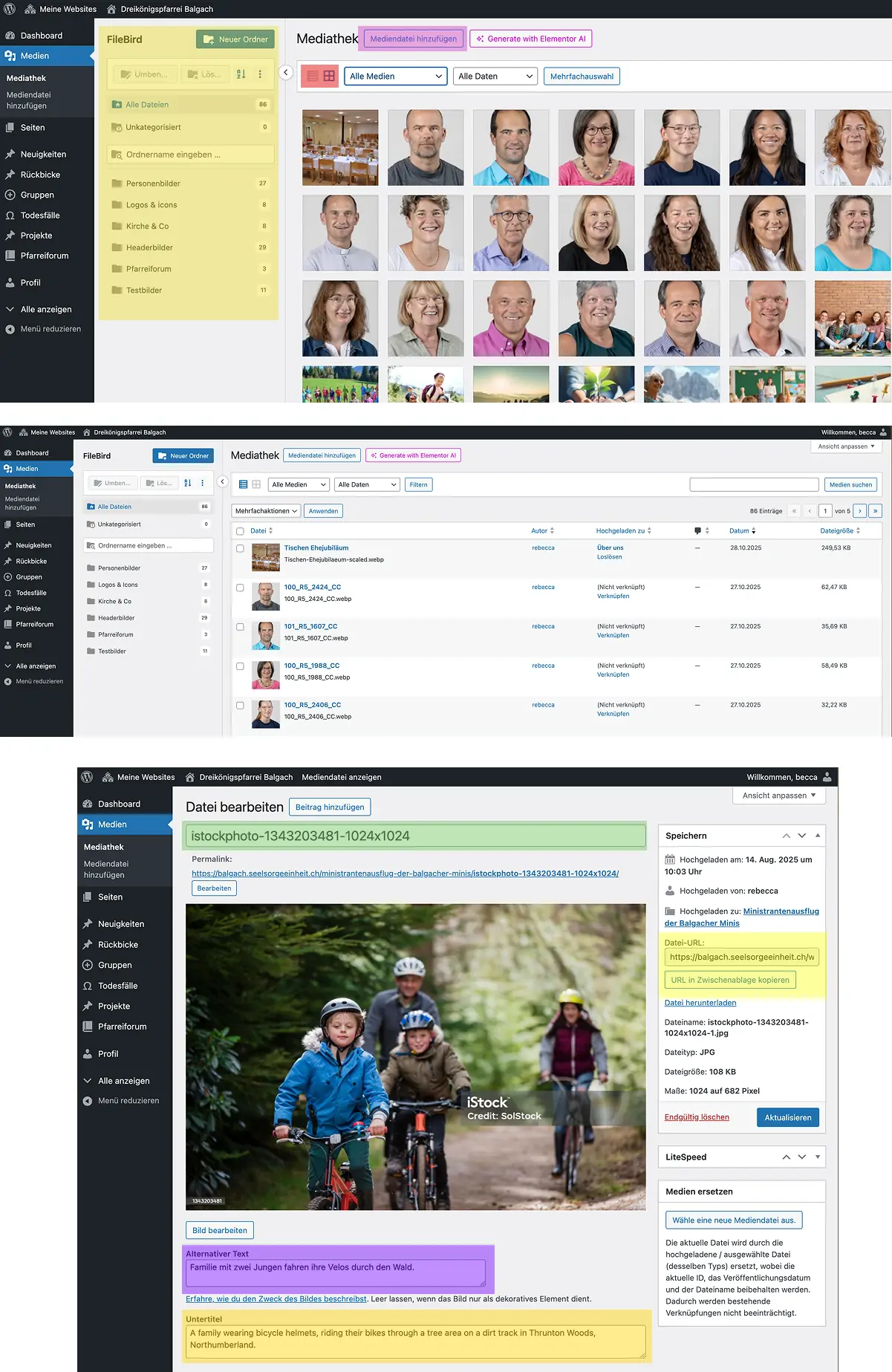Go to next page in media list pagination
This screenshot has width=892, height=1372.
click(x=859, y=511)
